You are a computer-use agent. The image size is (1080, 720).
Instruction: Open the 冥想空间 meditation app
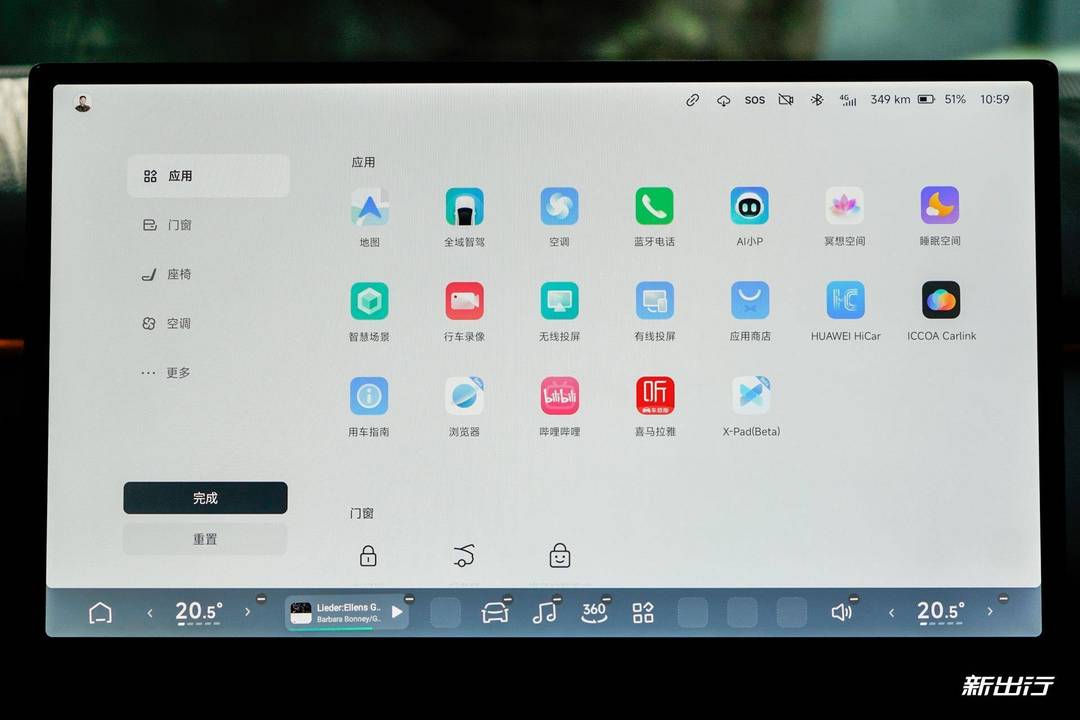[844, 205]
